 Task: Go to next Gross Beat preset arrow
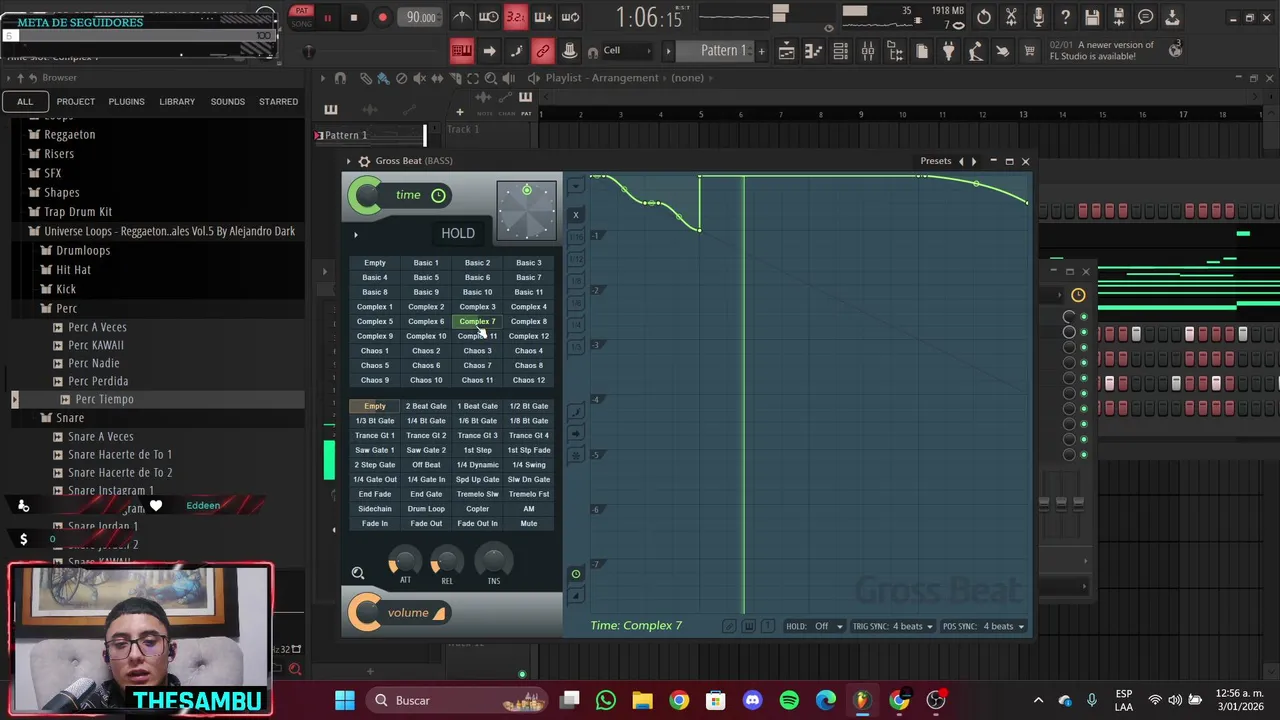click(974, 161)
